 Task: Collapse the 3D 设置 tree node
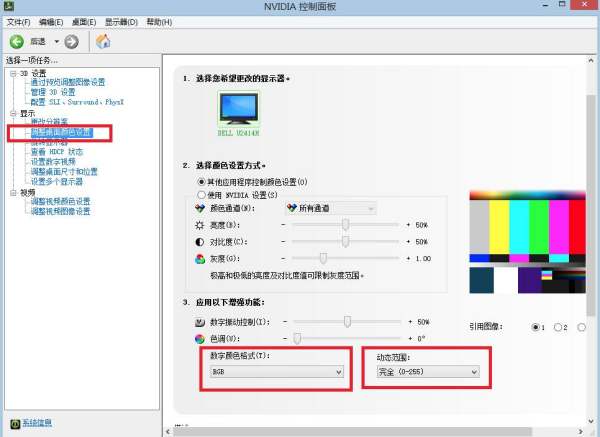point(13,73)
